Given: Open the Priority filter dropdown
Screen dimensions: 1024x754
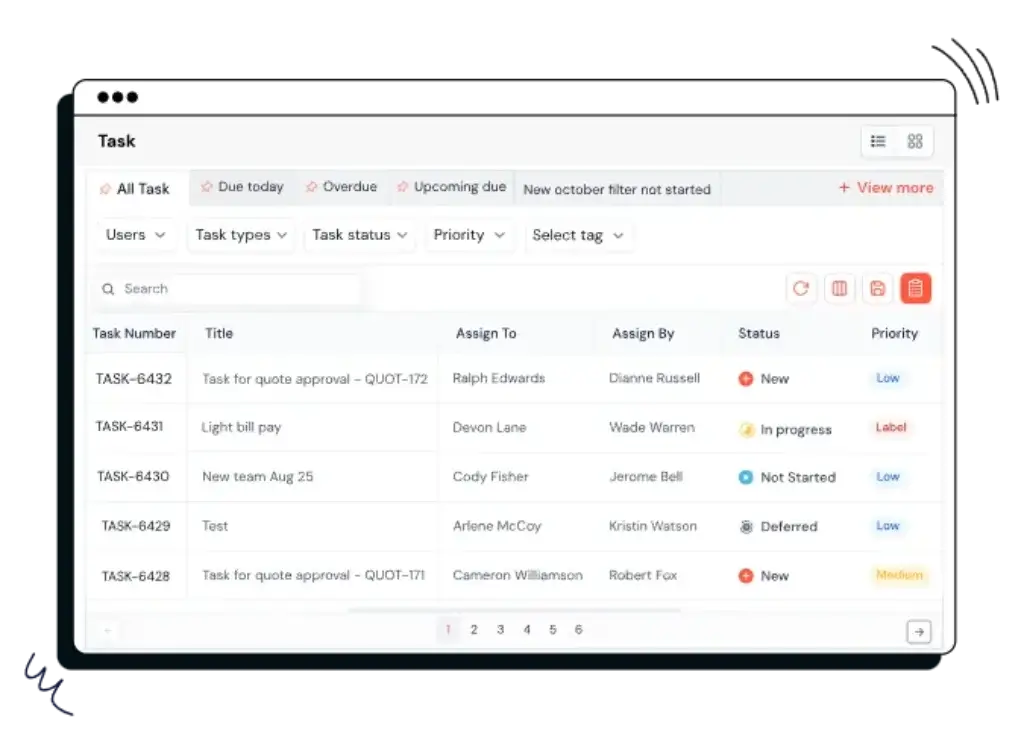Looking at the screenshot, I should point(469,235).
